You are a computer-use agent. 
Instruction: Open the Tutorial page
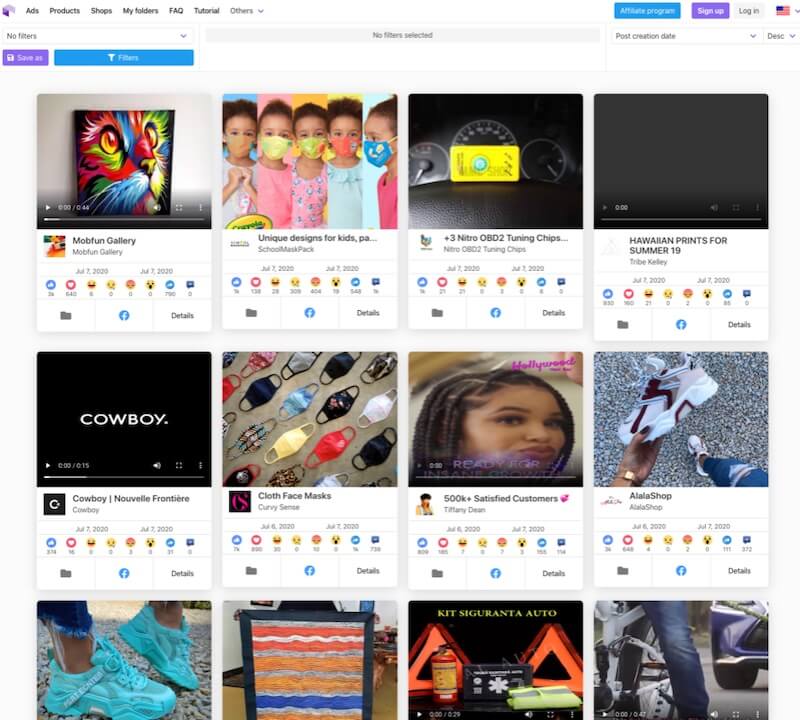pyautogui.click(x=207, y=11)
